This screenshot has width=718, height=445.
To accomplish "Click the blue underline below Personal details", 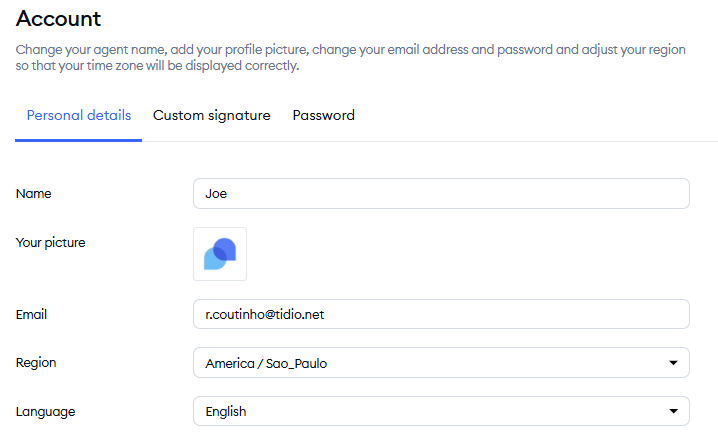I will pos(78,140).
